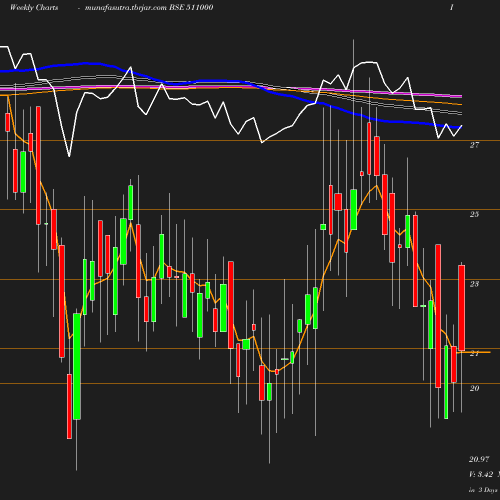Image resolution: width=500 pixels, height=500 pixels.
Task: Click the 'BSE 511000' symbol text
Action: (191, 8)
